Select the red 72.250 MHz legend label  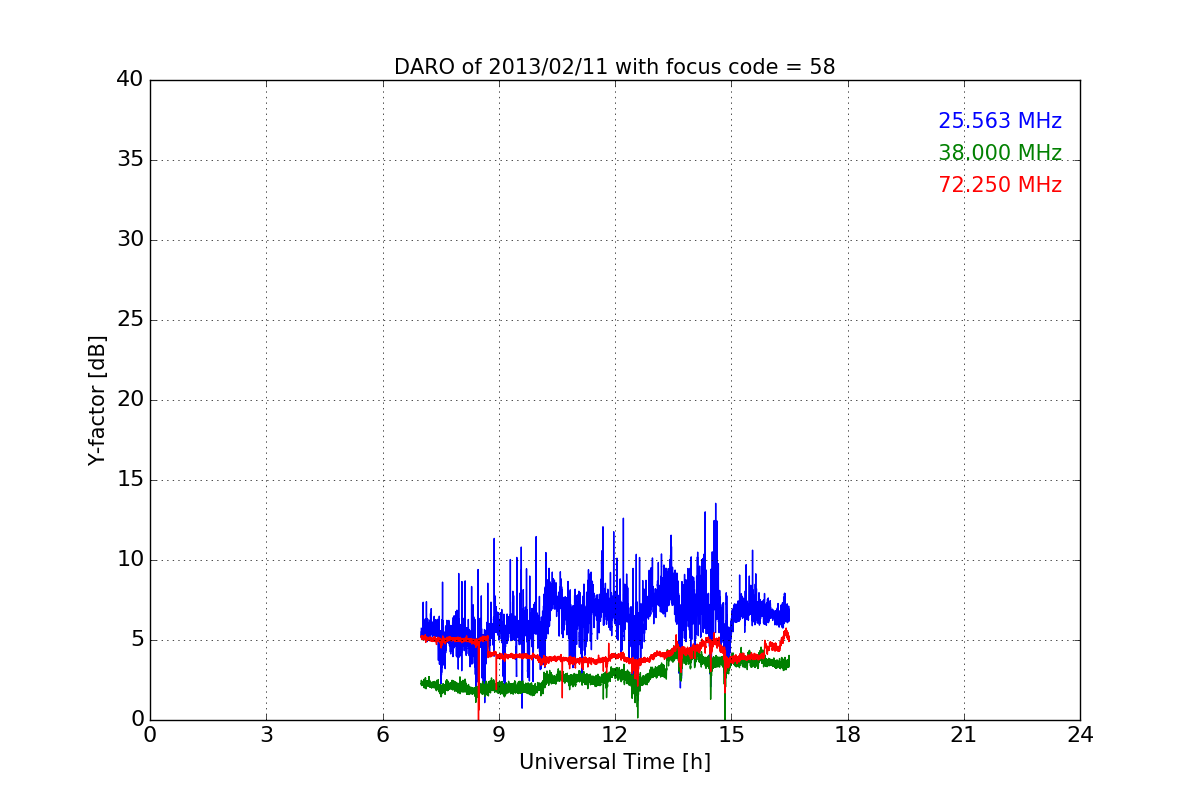click(1000, 185)
